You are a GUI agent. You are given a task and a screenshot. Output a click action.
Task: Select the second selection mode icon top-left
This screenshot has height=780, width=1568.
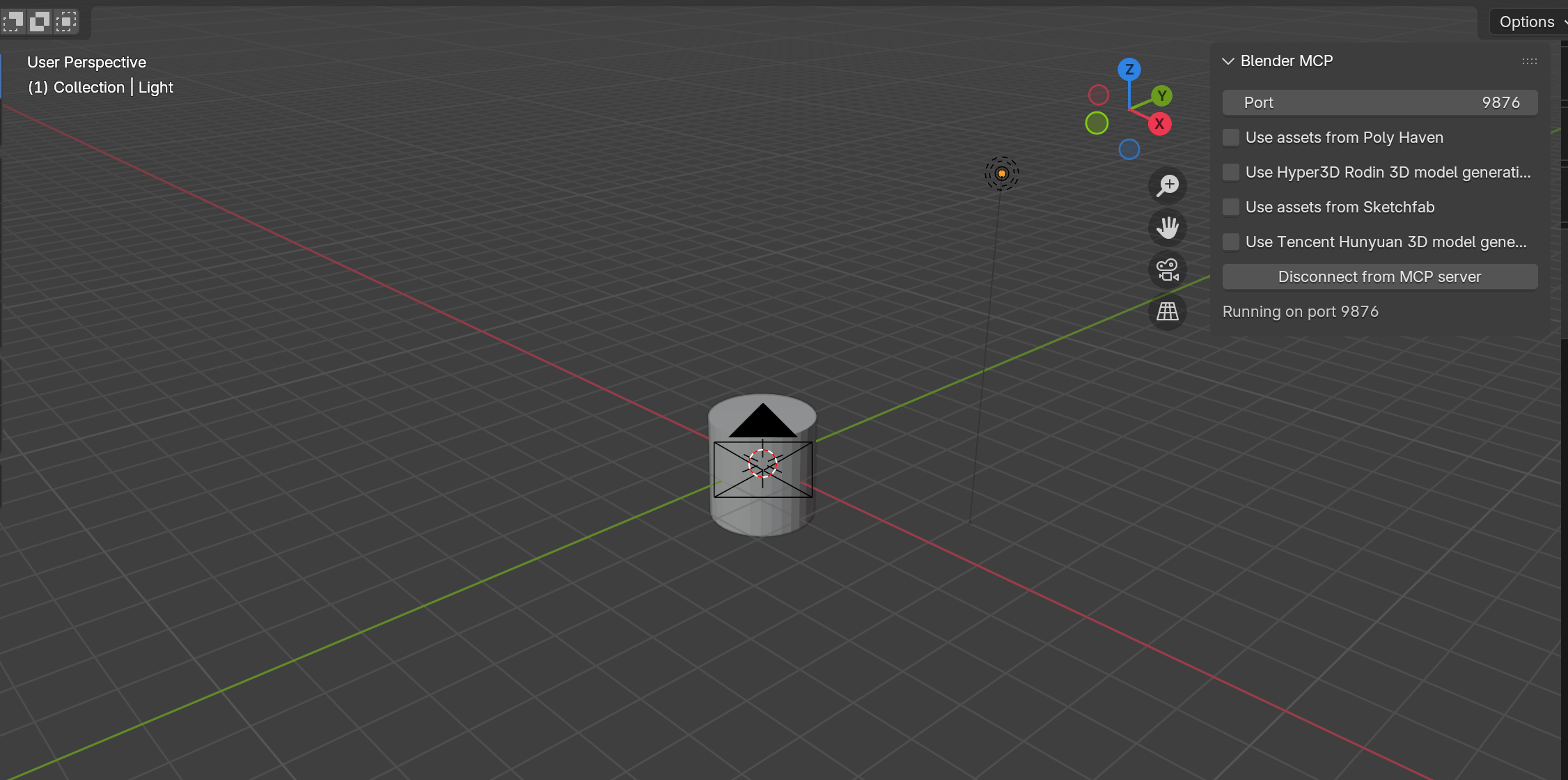coord(40,22)
